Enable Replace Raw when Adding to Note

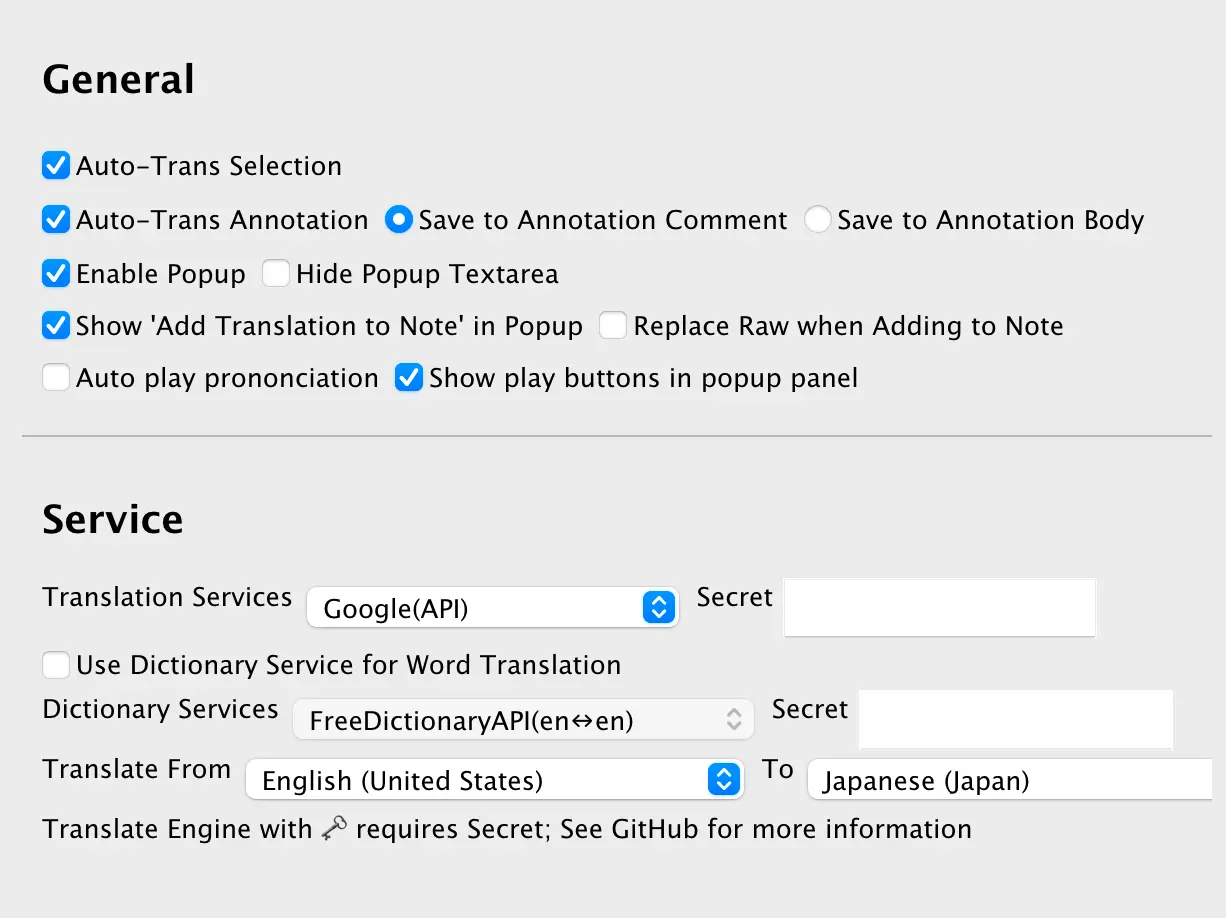(613, 326)
